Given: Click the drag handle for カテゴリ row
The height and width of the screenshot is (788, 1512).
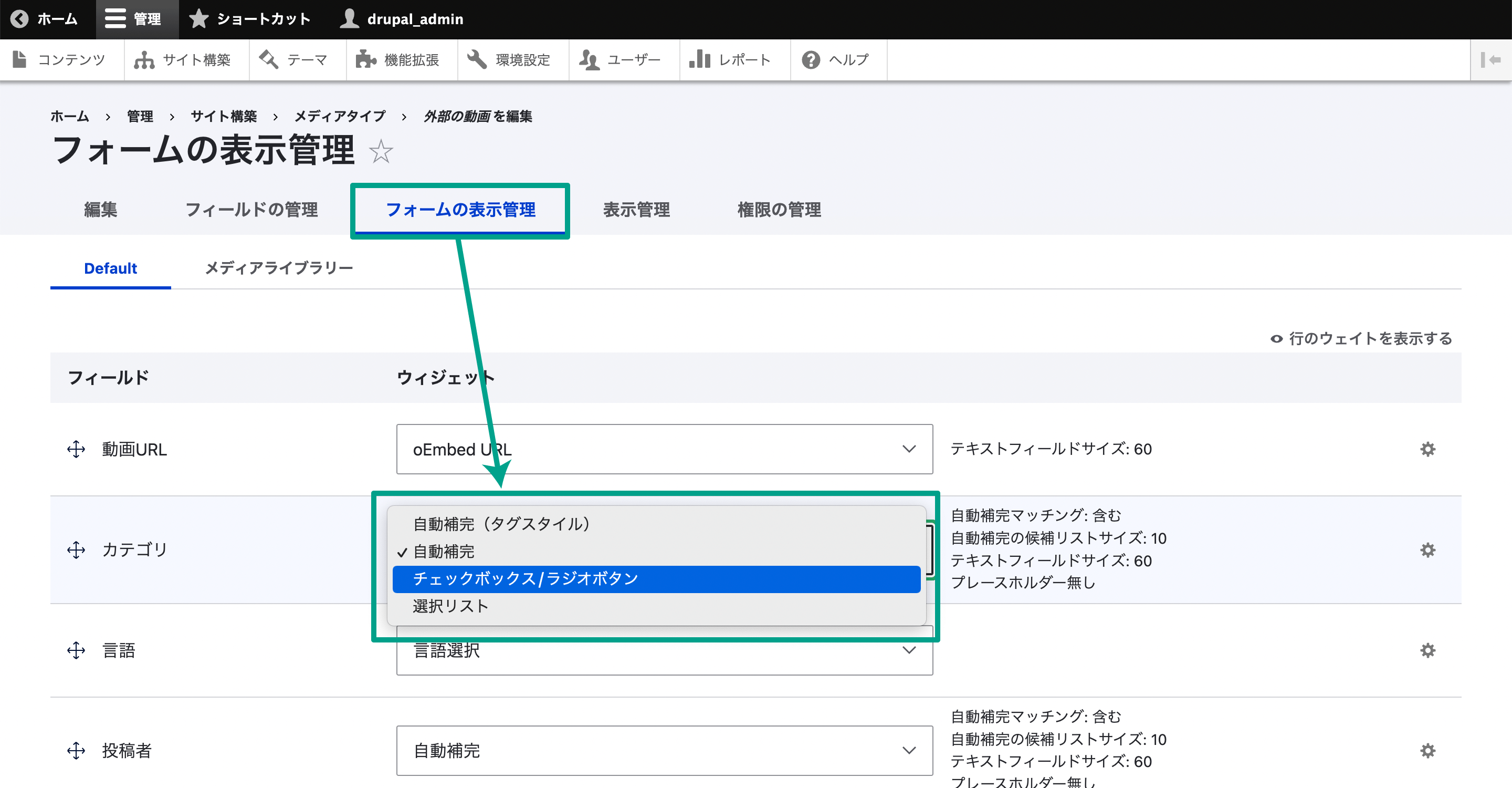Looking at the screenshot, I should click(76, 549).
